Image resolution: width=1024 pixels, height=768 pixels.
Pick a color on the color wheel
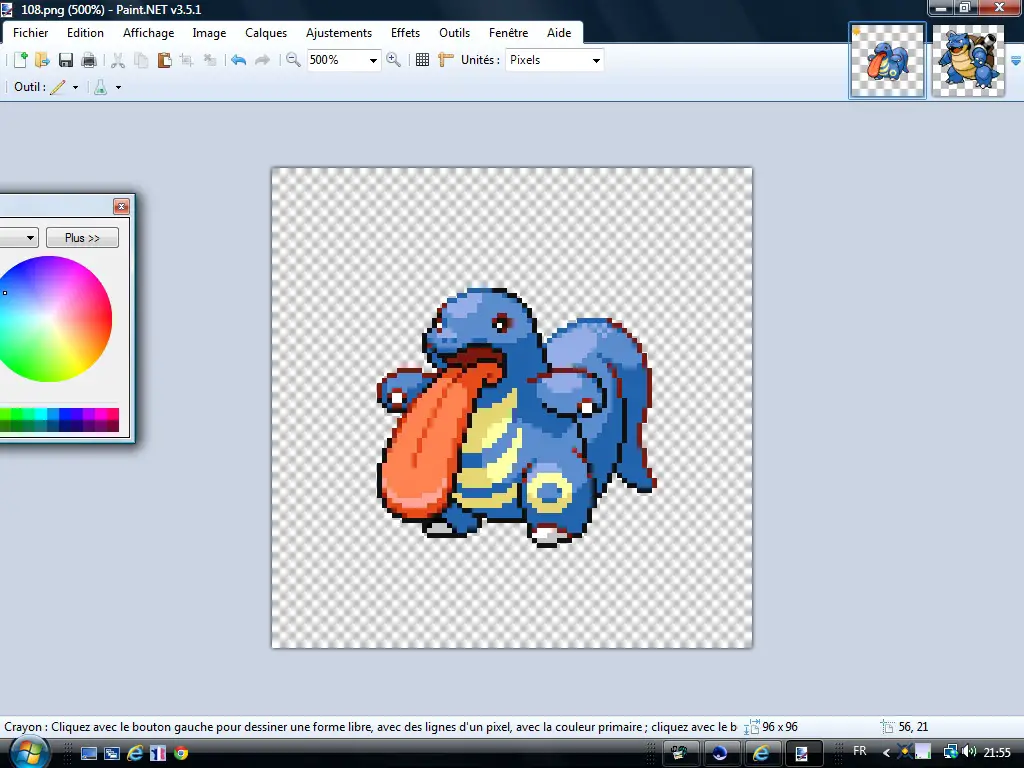coord(50,319)
